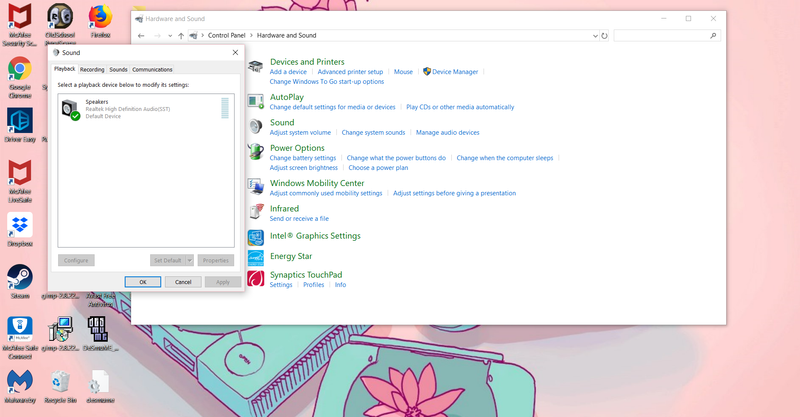Open the Synaptics TouchPad icon
Screen dimensions: 800x417
256,279
